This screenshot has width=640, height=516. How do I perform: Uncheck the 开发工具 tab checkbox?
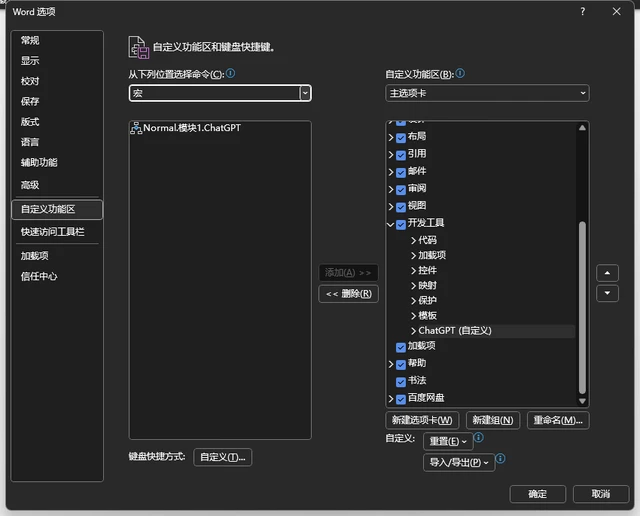(x=401, y=224)
